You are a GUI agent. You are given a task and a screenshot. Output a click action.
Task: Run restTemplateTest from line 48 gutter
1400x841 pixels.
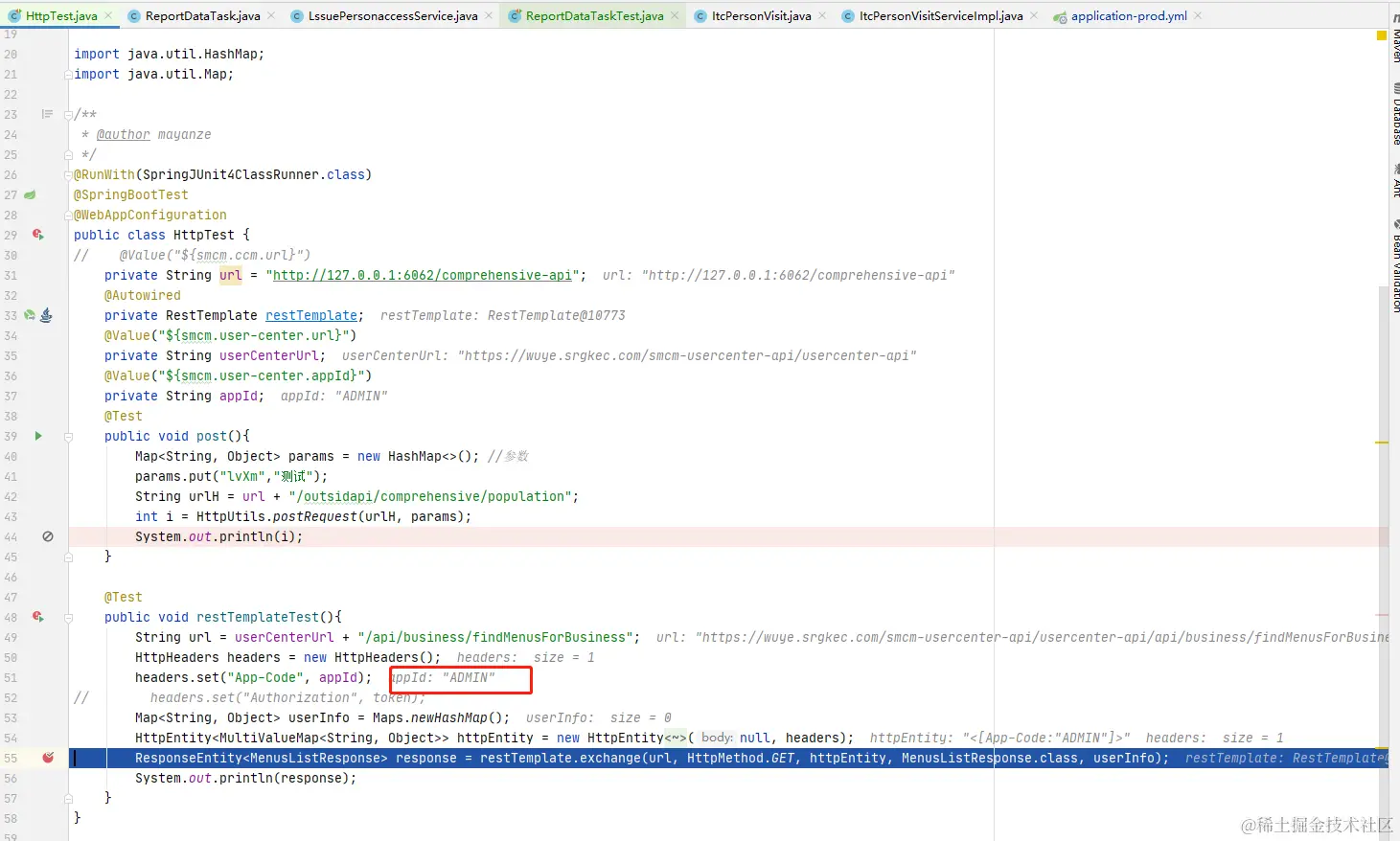coord(38,617)
